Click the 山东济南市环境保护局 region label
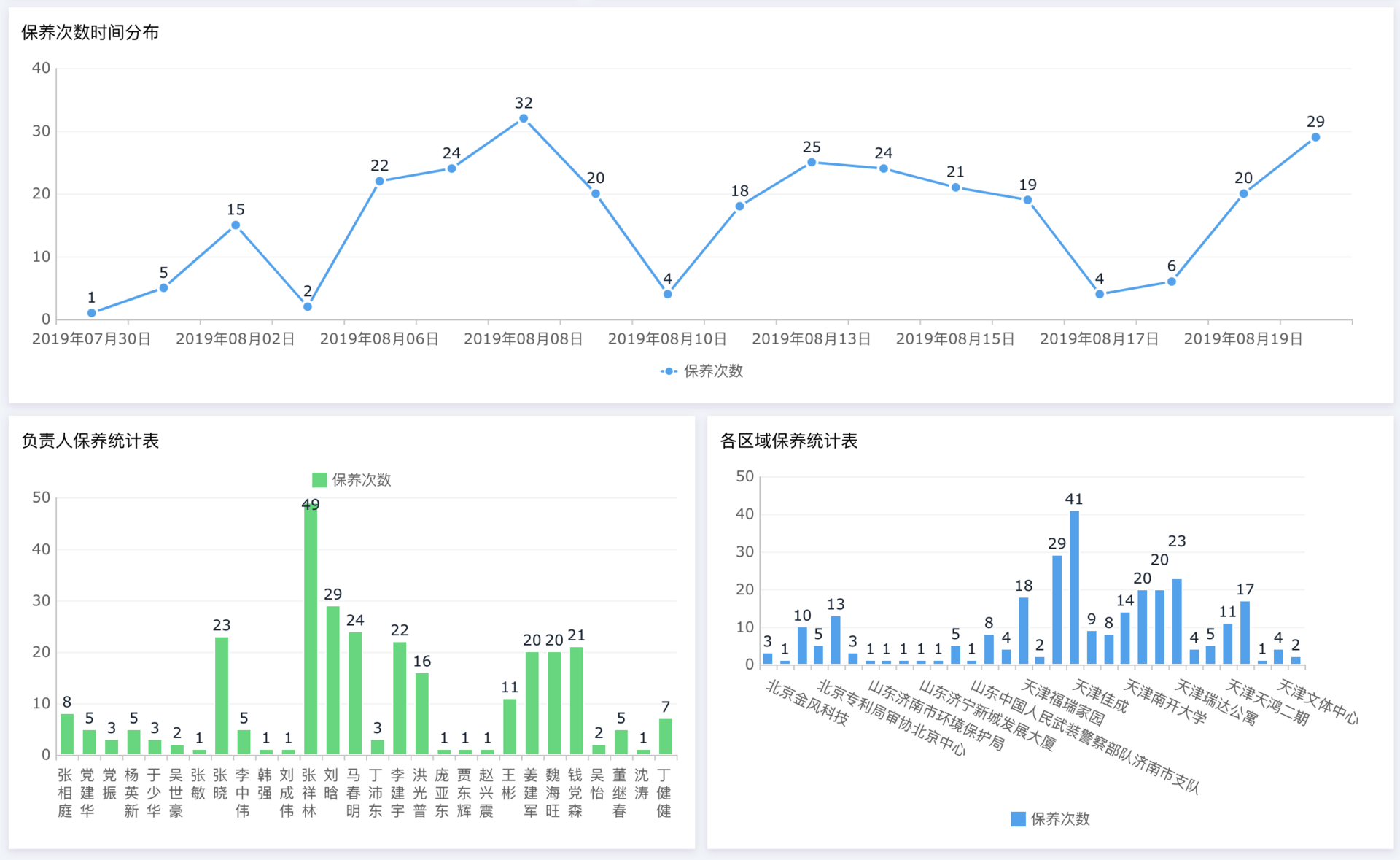The image size is (1400, 860). click(936, 716)
